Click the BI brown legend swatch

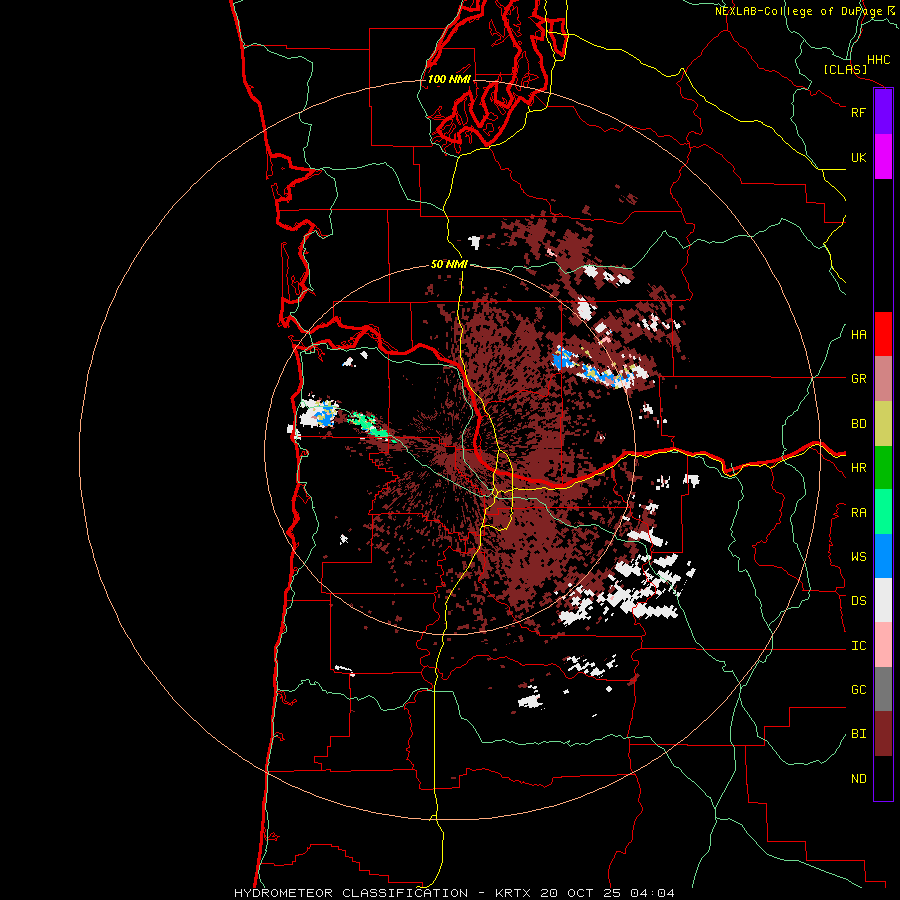pyautogui.click(x=883, y=734)
